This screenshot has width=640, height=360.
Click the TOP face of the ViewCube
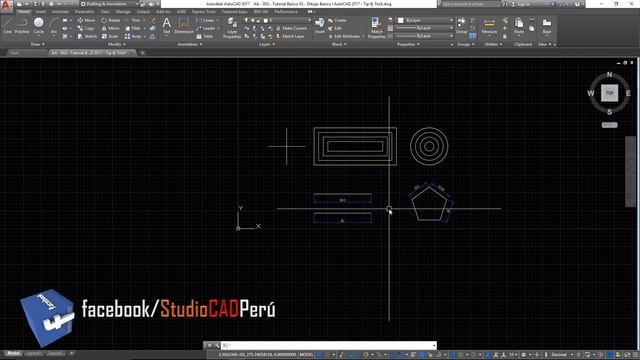point(609,93)
